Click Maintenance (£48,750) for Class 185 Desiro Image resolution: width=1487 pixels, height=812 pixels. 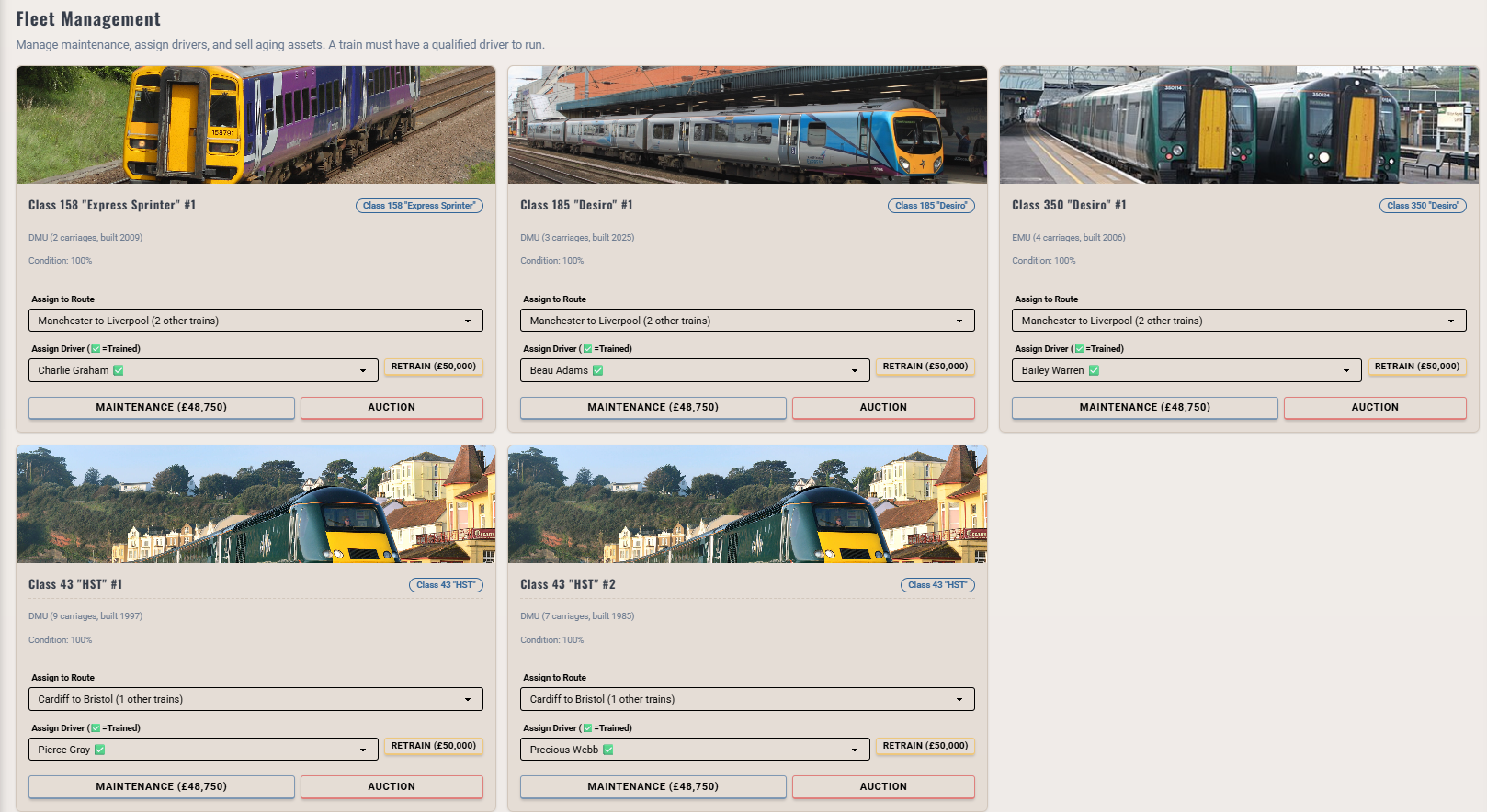[x=653, y=408]
